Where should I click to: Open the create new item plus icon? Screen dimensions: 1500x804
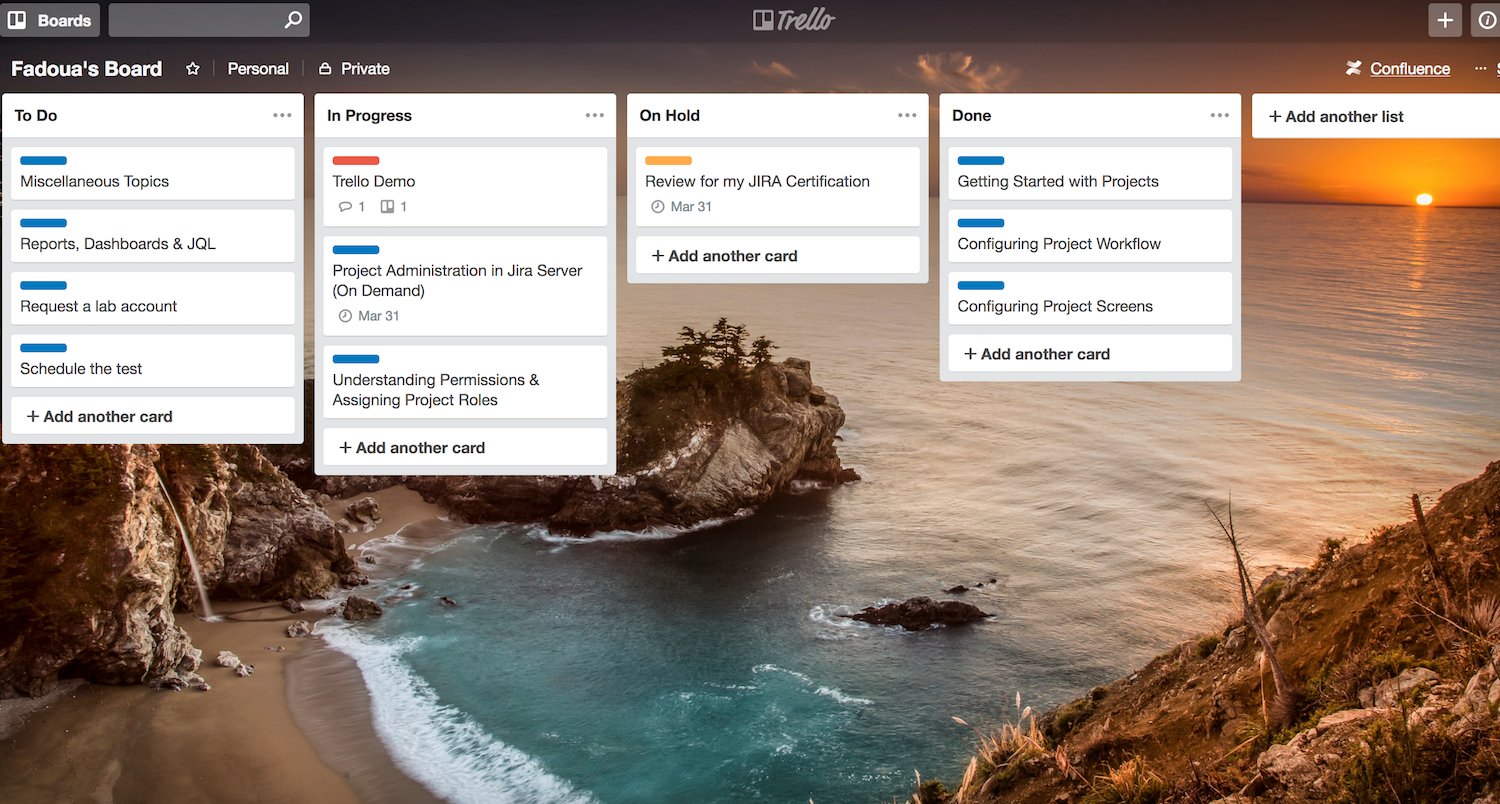click(x=1445, y=19)
